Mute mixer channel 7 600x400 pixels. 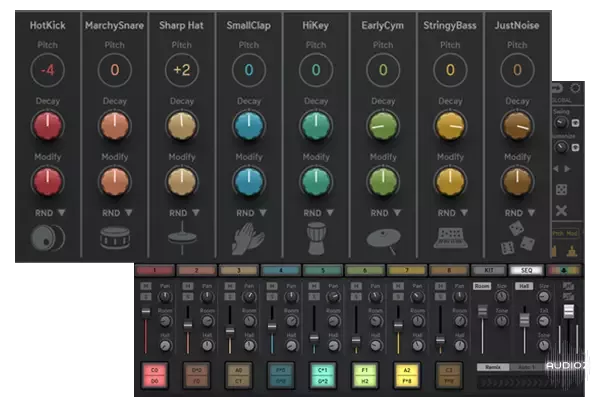point(398,286)
